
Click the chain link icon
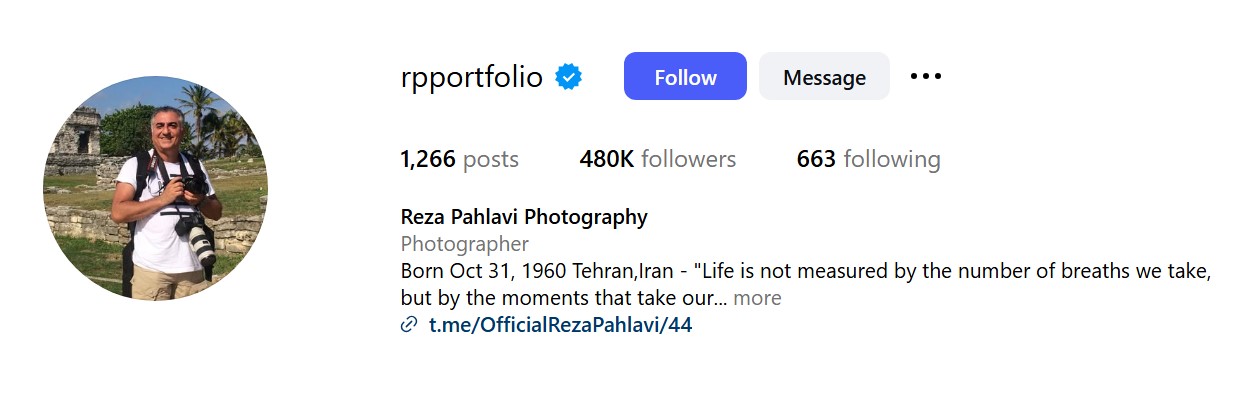[408, 325]
